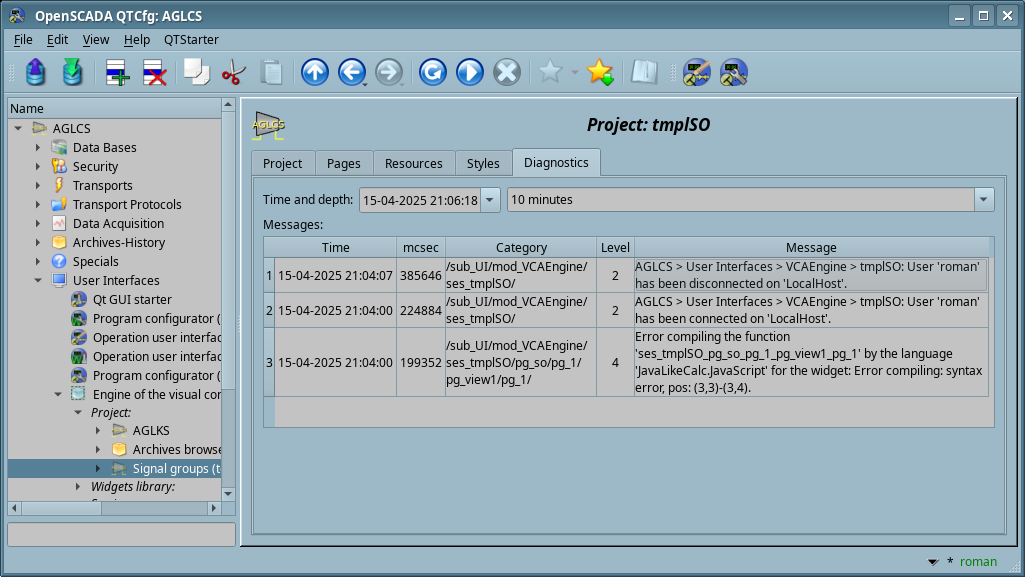Screen dimensions: 1025x577
Task: Navigate back using the left arrow icon
Action: point(351,72)
